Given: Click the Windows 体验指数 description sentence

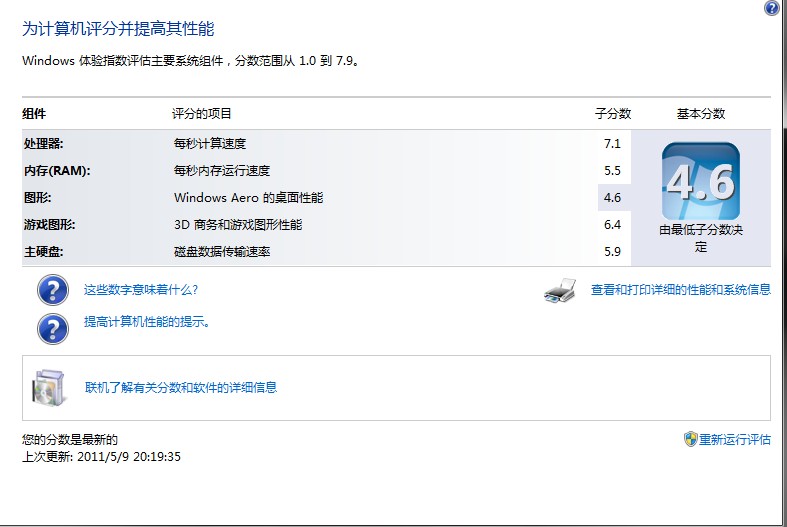Looking at the screenshot, I should (191, 61).
